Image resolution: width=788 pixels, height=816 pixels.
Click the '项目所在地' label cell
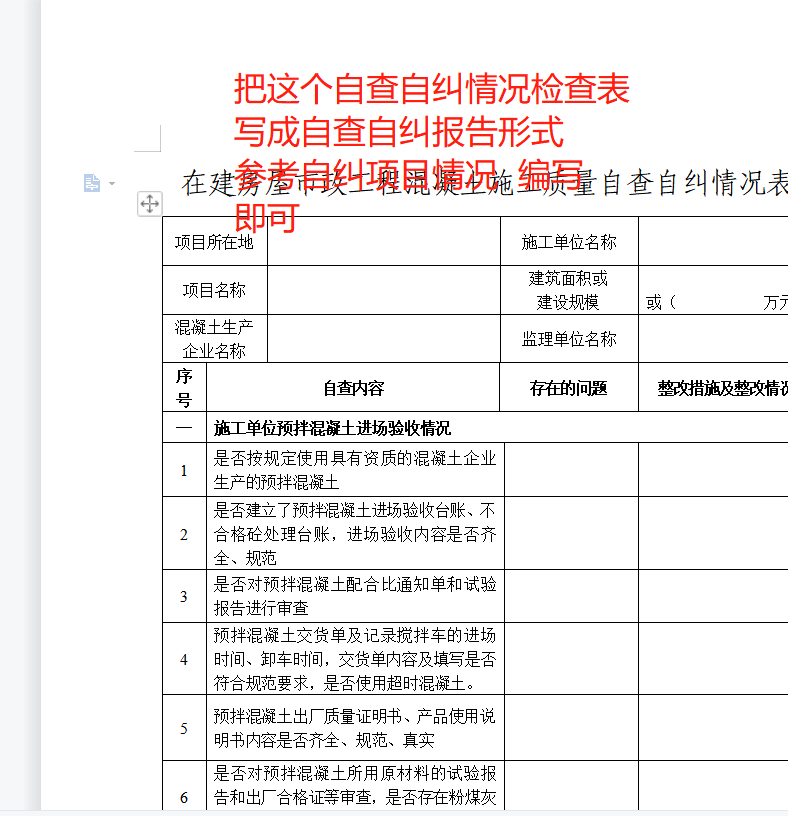click(x=214, y=241)
